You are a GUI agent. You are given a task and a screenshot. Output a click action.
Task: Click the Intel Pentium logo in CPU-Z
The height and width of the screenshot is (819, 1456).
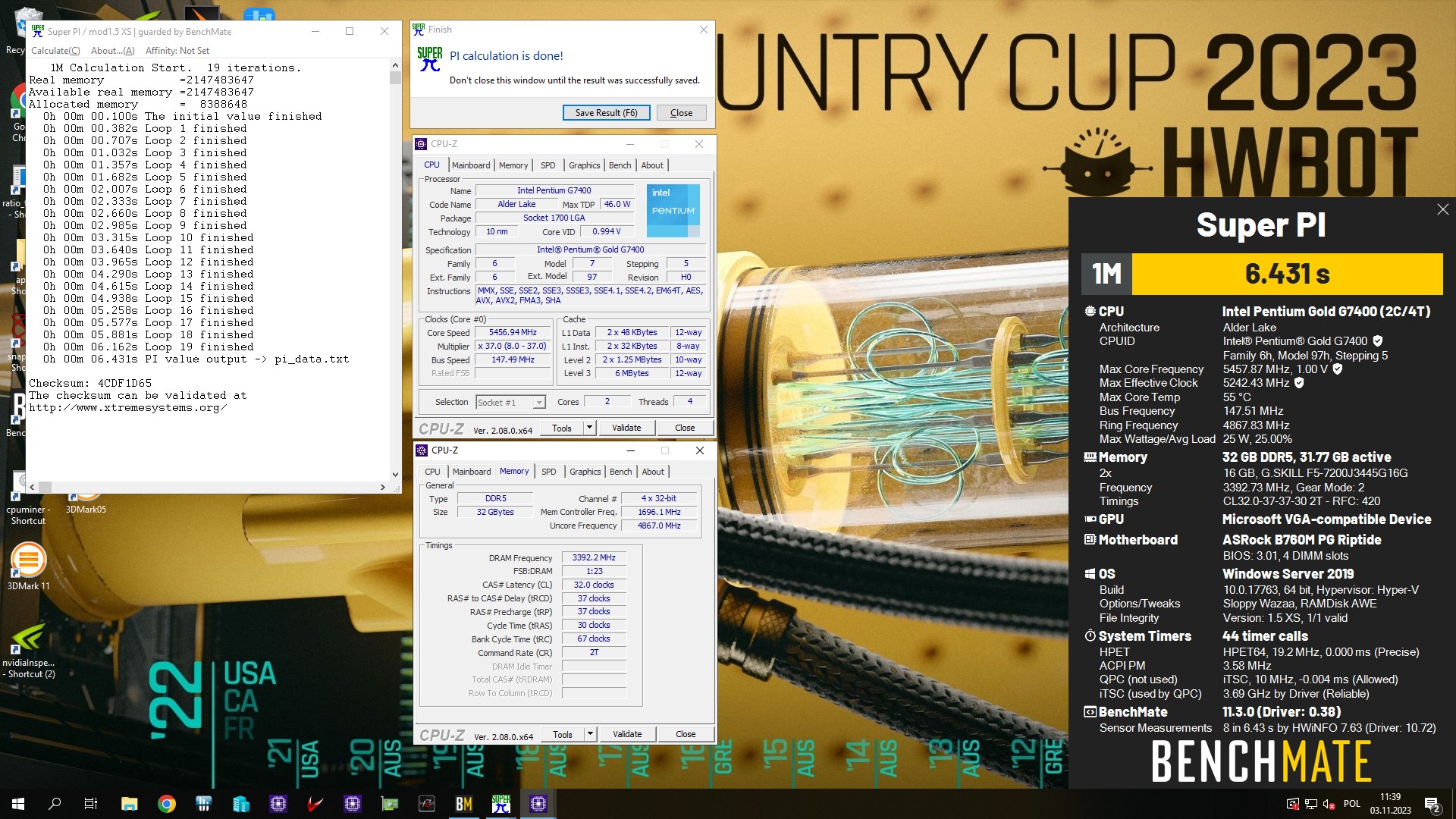tap(673, 210)
